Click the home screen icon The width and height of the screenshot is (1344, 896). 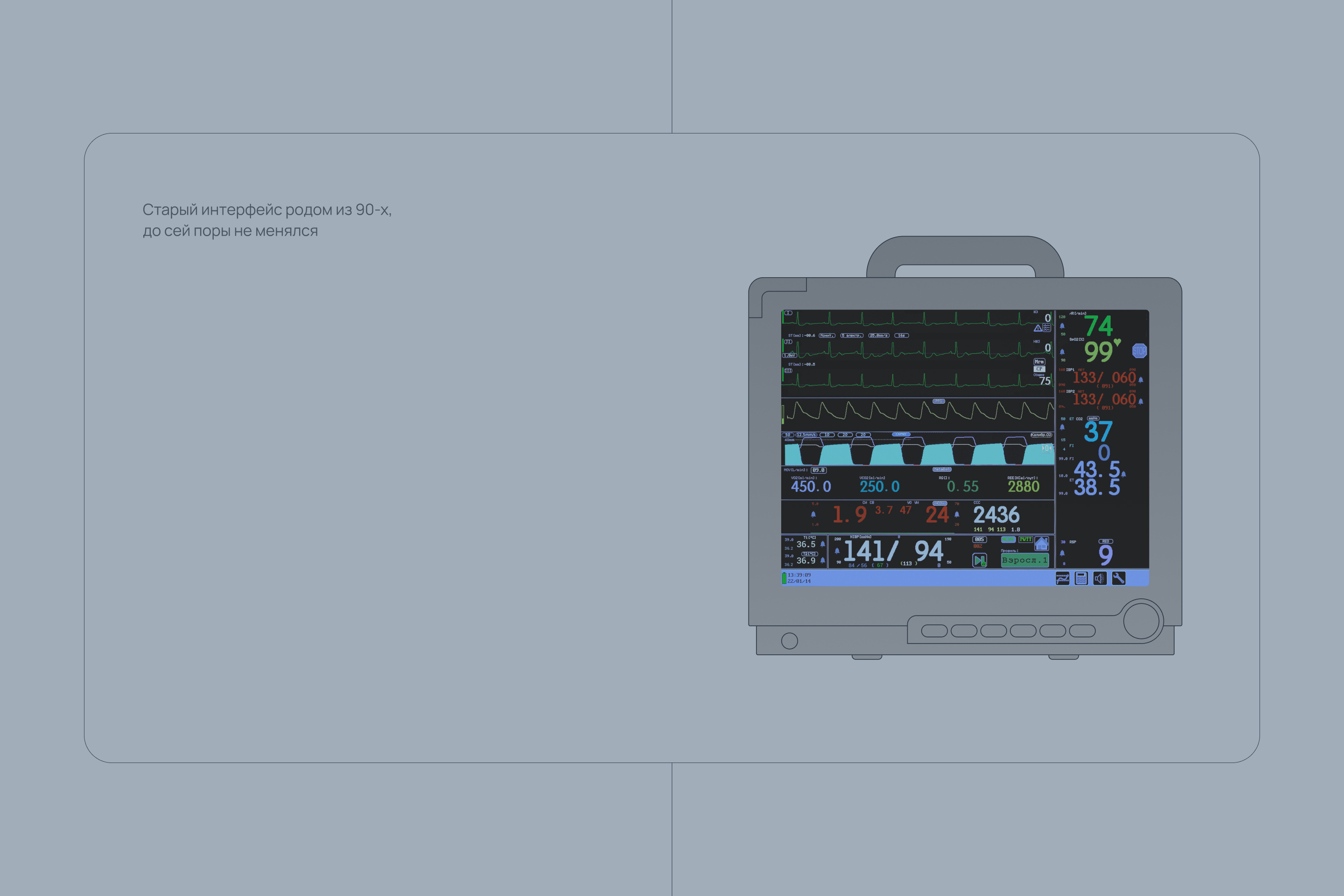click(1042, 543)
